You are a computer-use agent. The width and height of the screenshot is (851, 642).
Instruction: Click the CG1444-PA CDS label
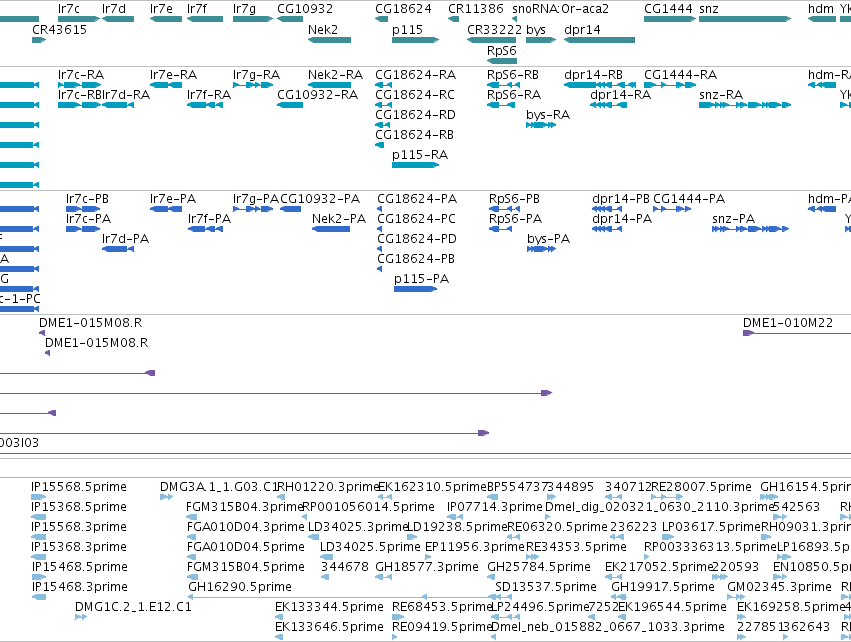click(x=689, y=199)
